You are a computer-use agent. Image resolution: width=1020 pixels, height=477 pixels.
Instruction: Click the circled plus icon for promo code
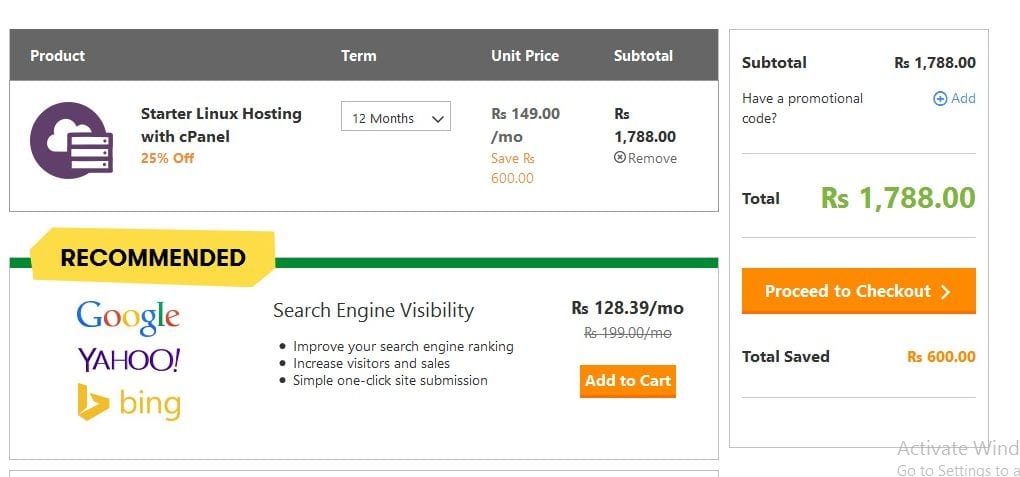coord(939,99)
